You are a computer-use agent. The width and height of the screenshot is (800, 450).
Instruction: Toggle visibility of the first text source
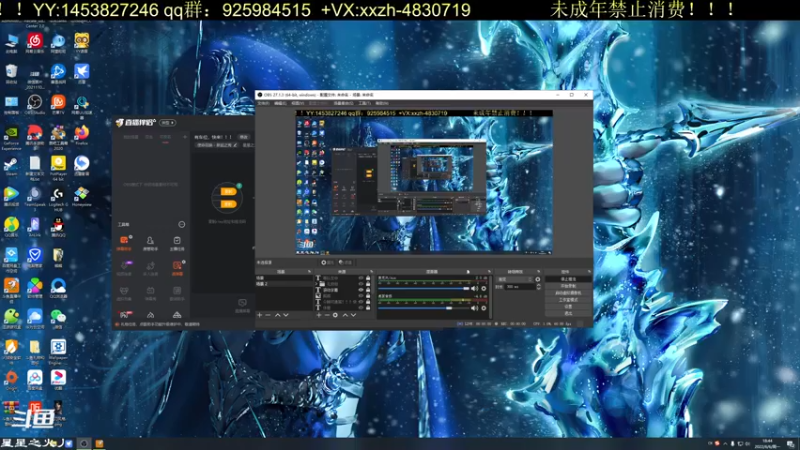coord(361,278)
